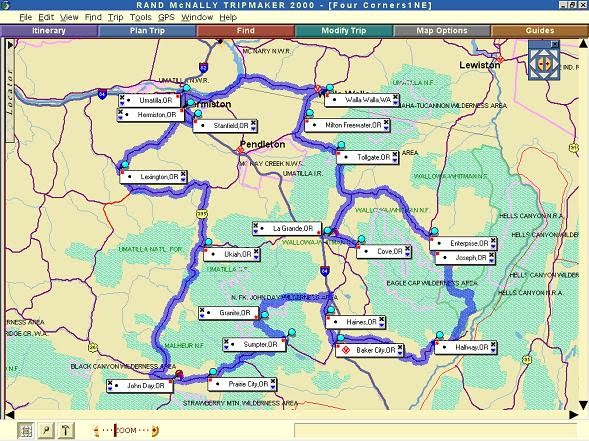
Task: Click the zoom out face icon
Action: 97,430
